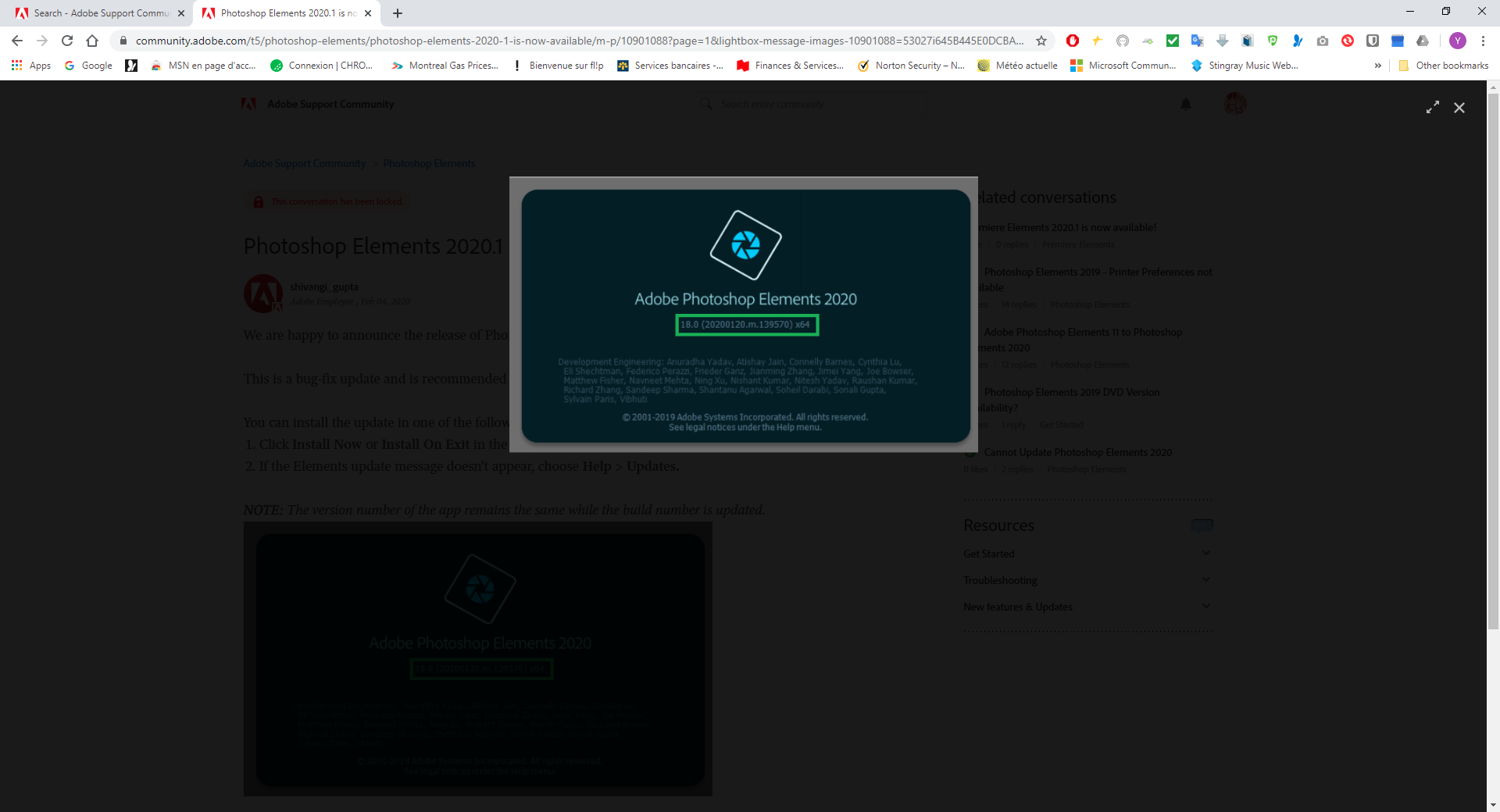Click the AdBlock red stop-hand extension icon
1500x812 pixels.
tap(1073, 41)
